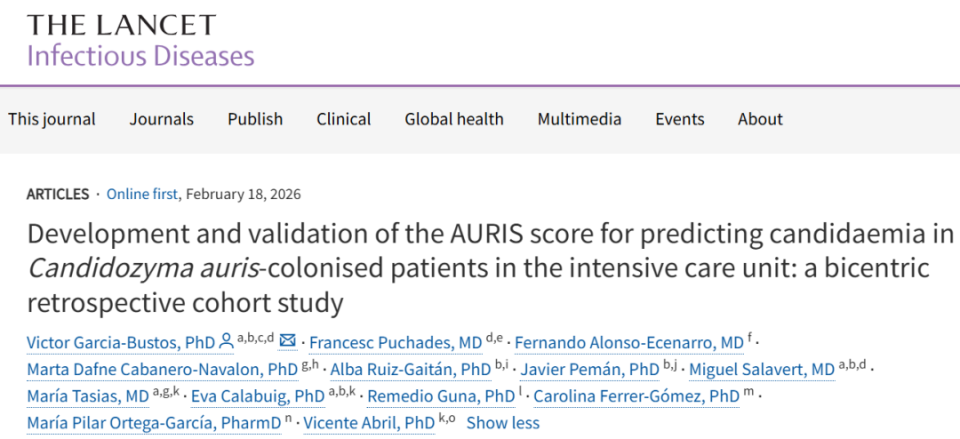The width and height of the screenshot is (960, 439).
Task: Go to Global health section
Action: coord(454,119)
